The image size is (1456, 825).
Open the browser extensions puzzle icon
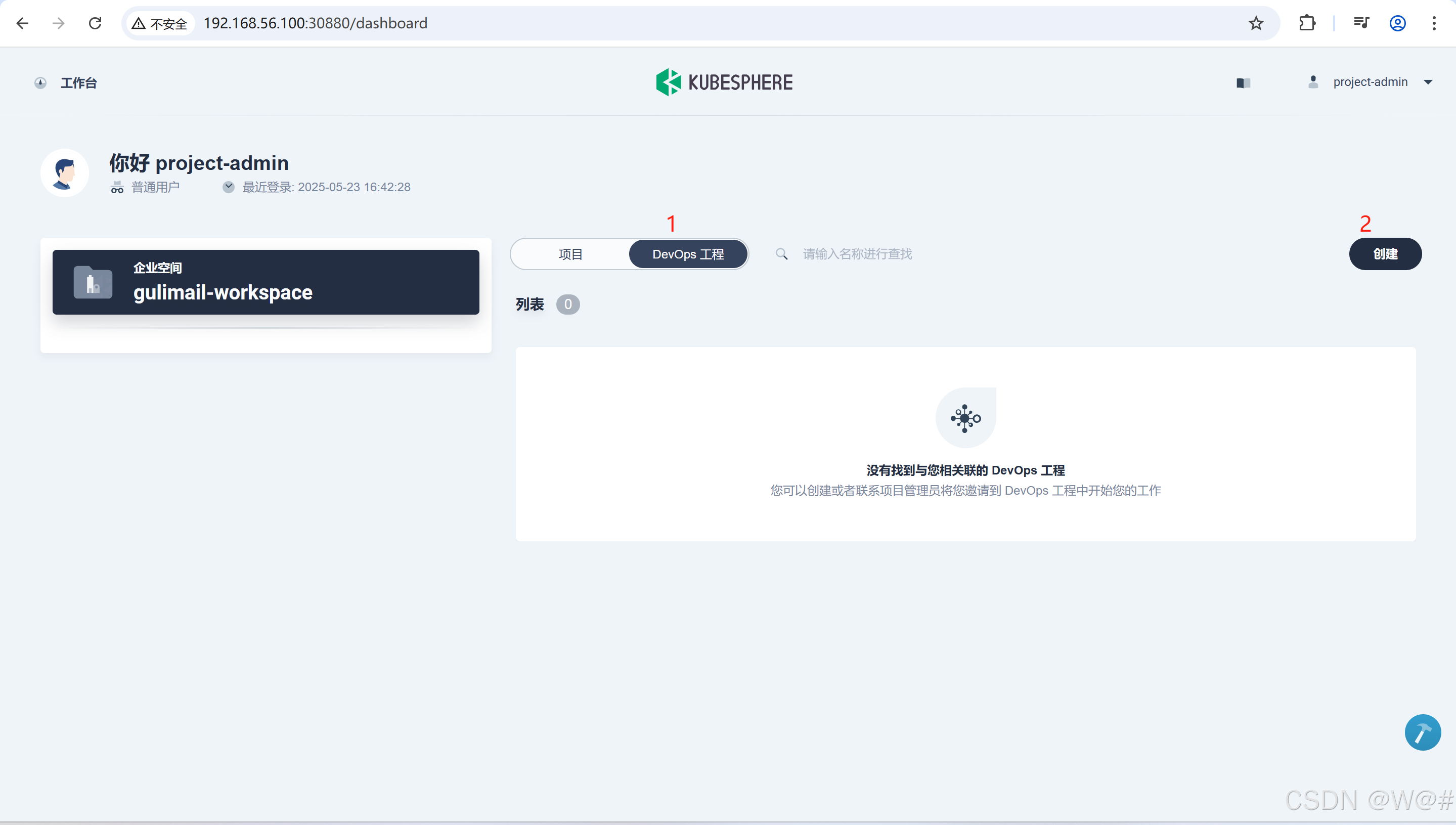1306,23
